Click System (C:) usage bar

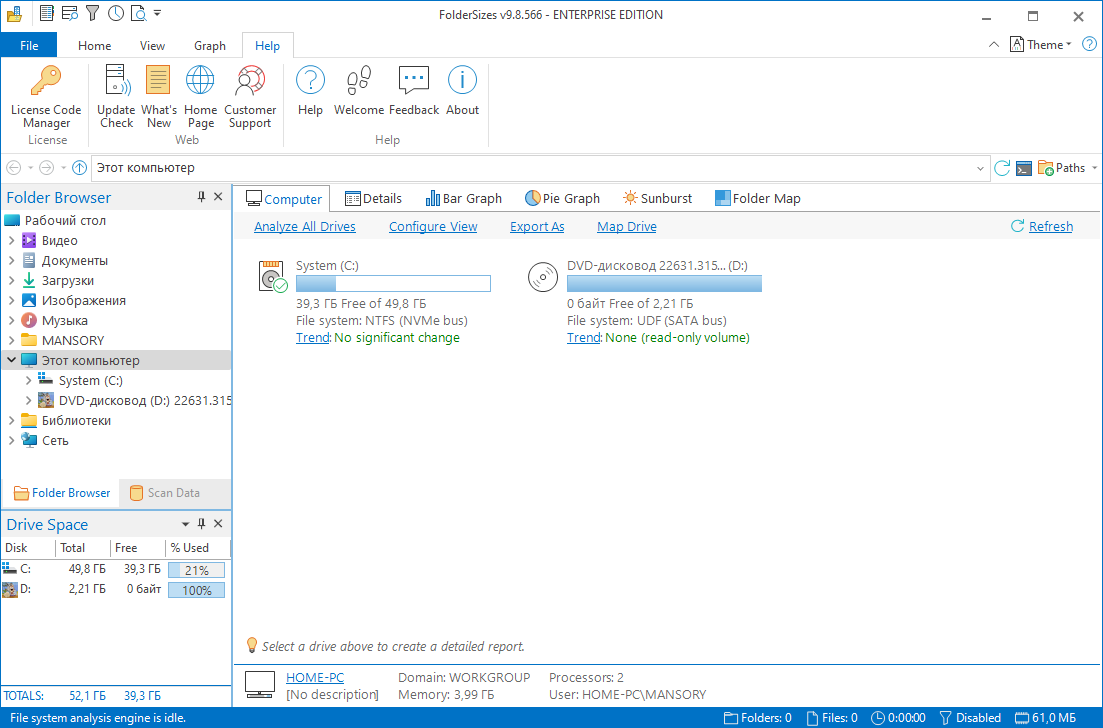[393, 283]
